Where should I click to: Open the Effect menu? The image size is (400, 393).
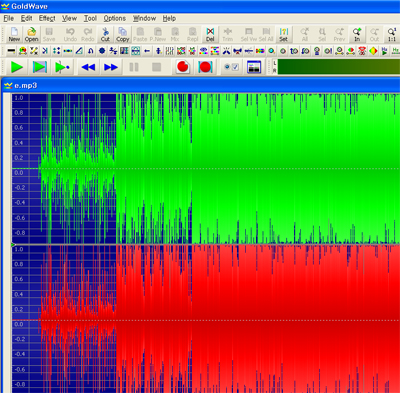tap(47, 18)
